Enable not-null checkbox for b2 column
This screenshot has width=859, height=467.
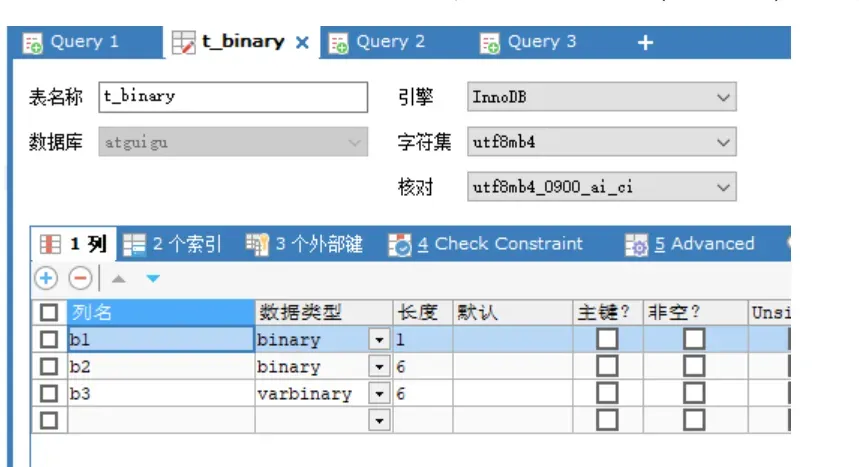(x=694, y=367)
